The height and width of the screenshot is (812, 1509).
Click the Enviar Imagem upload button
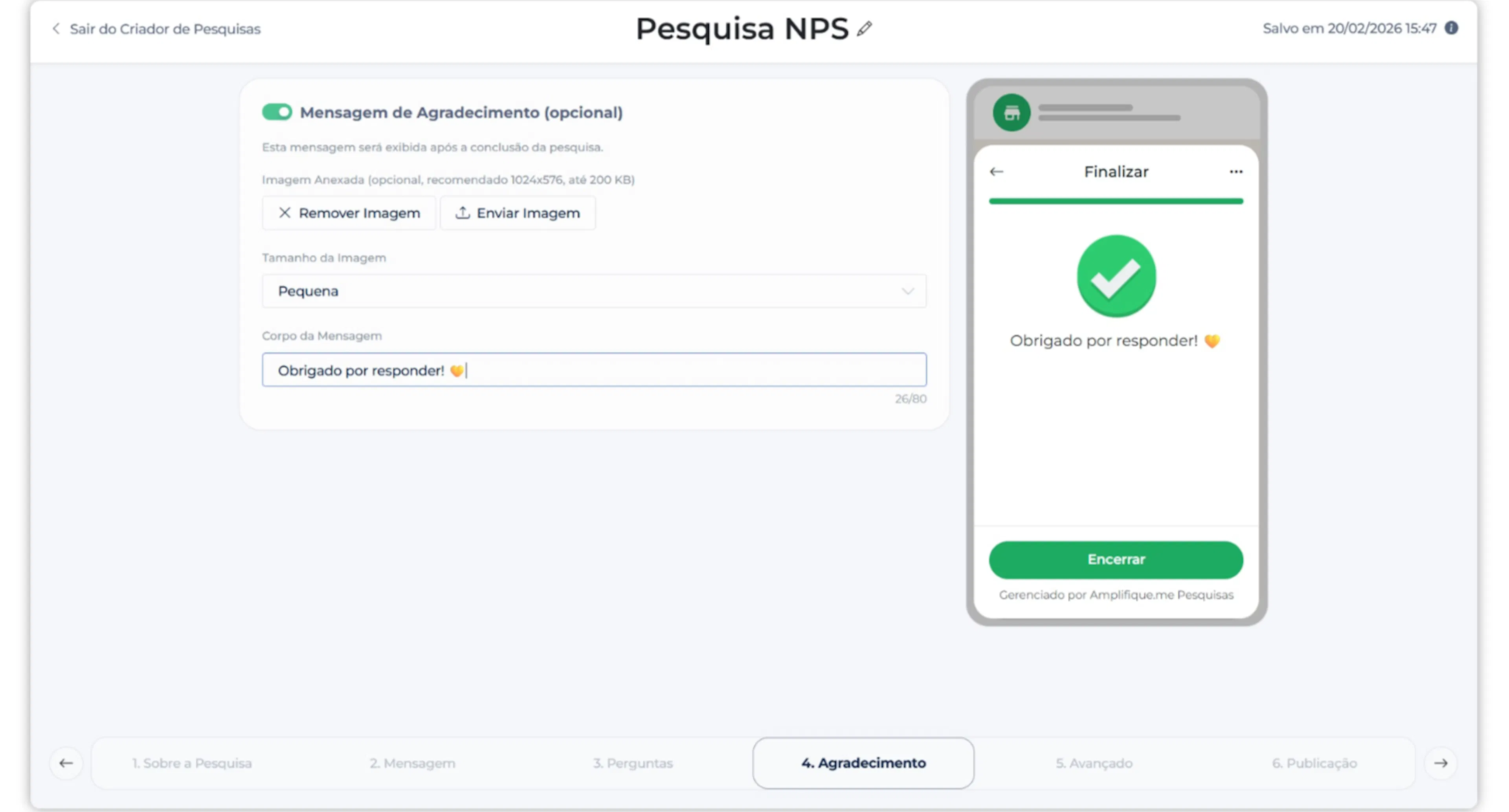coord(518,213)
